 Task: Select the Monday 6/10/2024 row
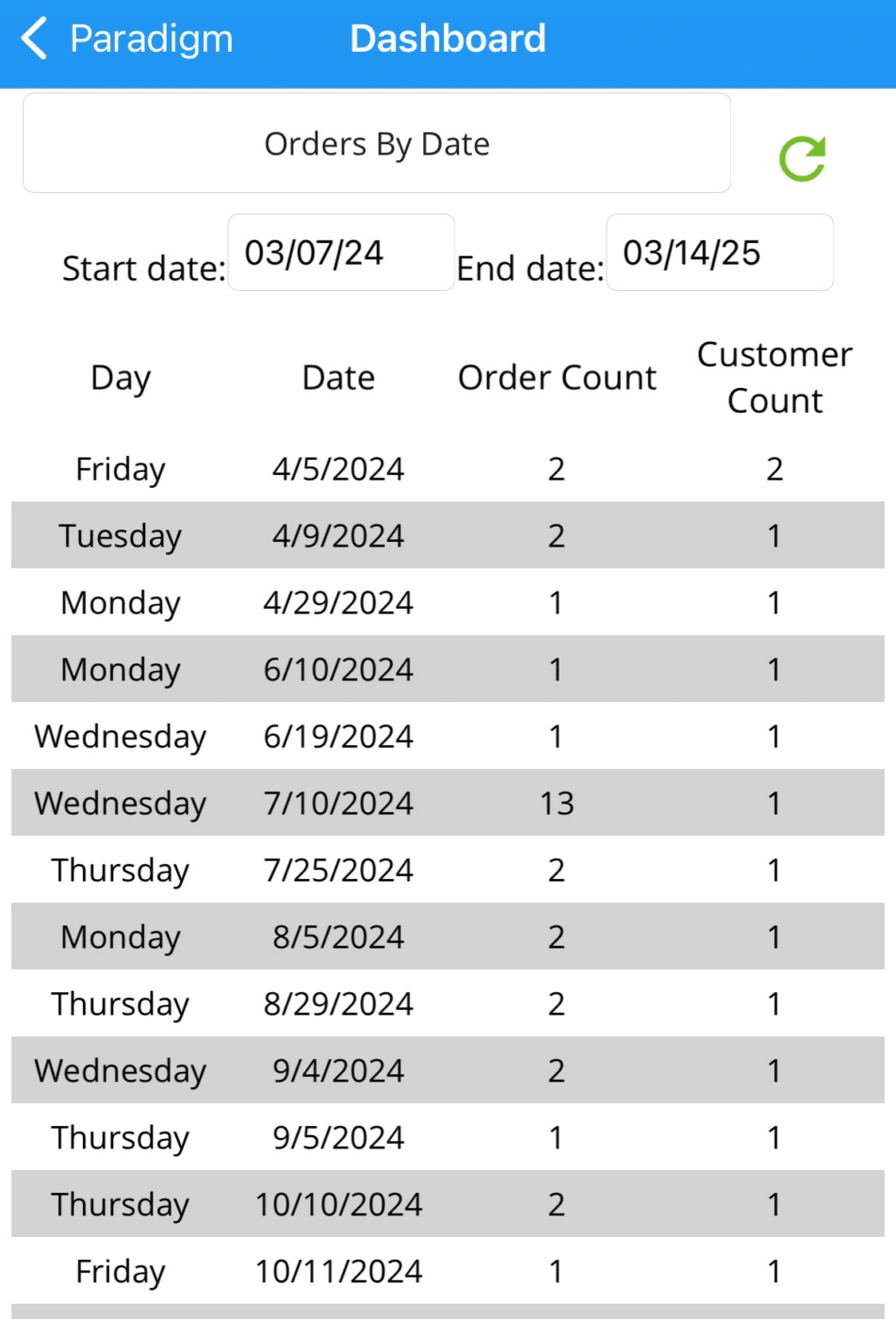point(448,669)
